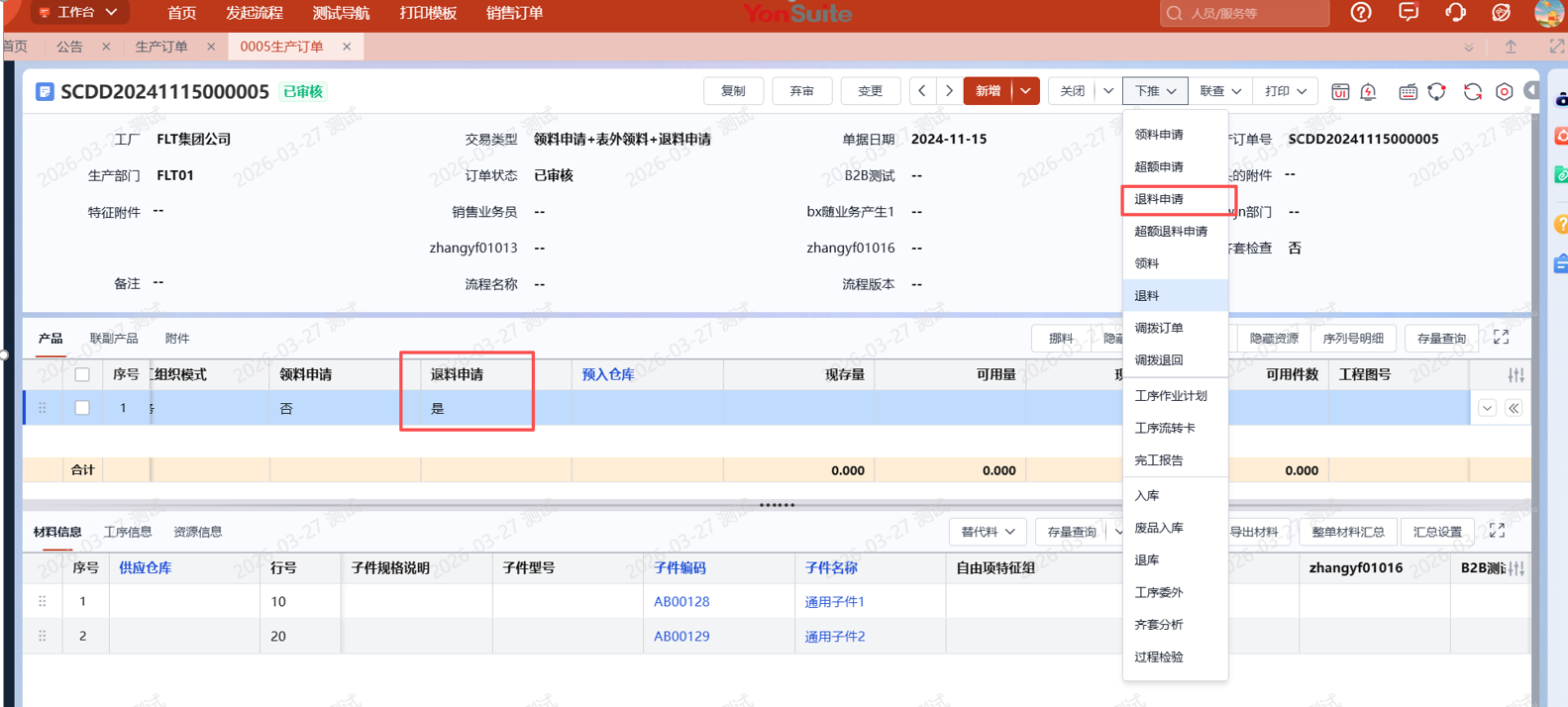Click the refresh icon in toolbar
This screenshot has height=707, width=1568.
coord(1473,92)
